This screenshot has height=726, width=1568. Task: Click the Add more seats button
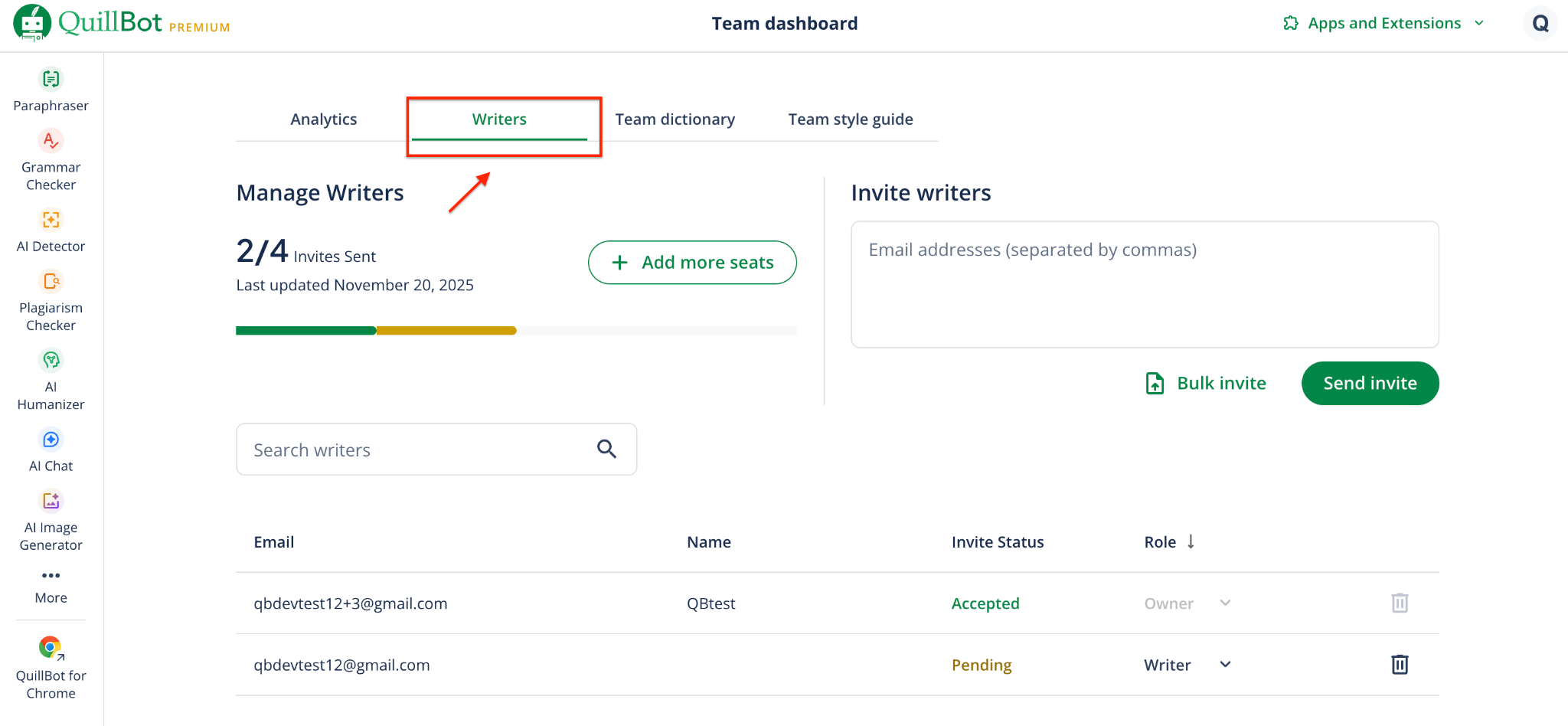click(692, 263)
